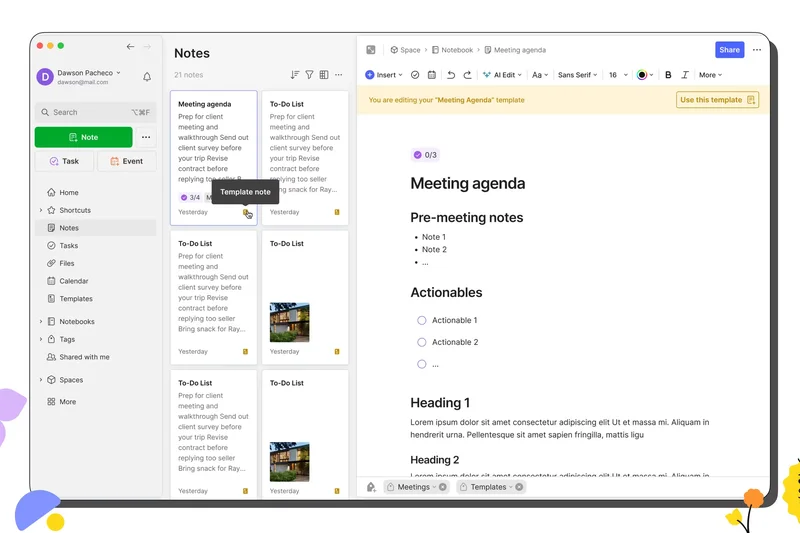Check the third empty actionable checkbox
Viewport: 800px width, 533px height.
coord(421,364)
